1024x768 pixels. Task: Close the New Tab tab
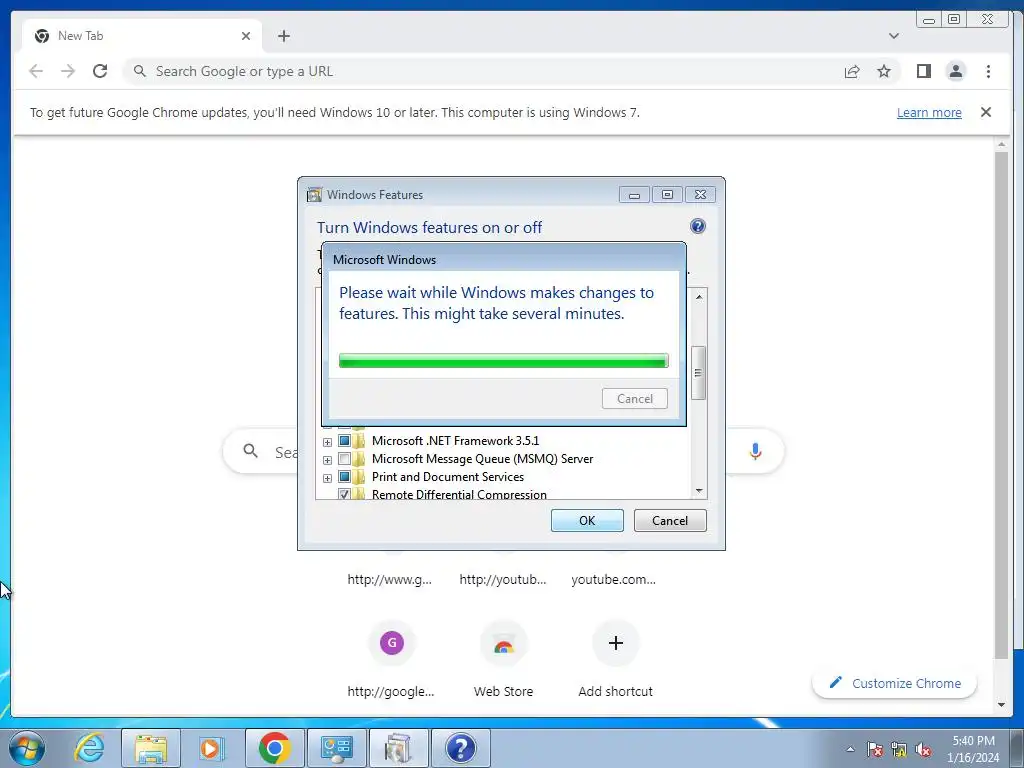[x=246, y=36]
